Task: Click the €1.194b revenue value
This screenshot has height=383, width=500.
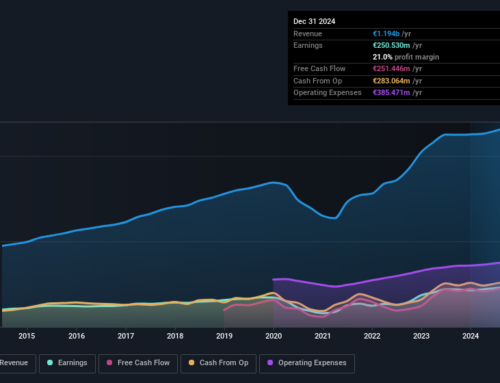Action: click(386, 34)
